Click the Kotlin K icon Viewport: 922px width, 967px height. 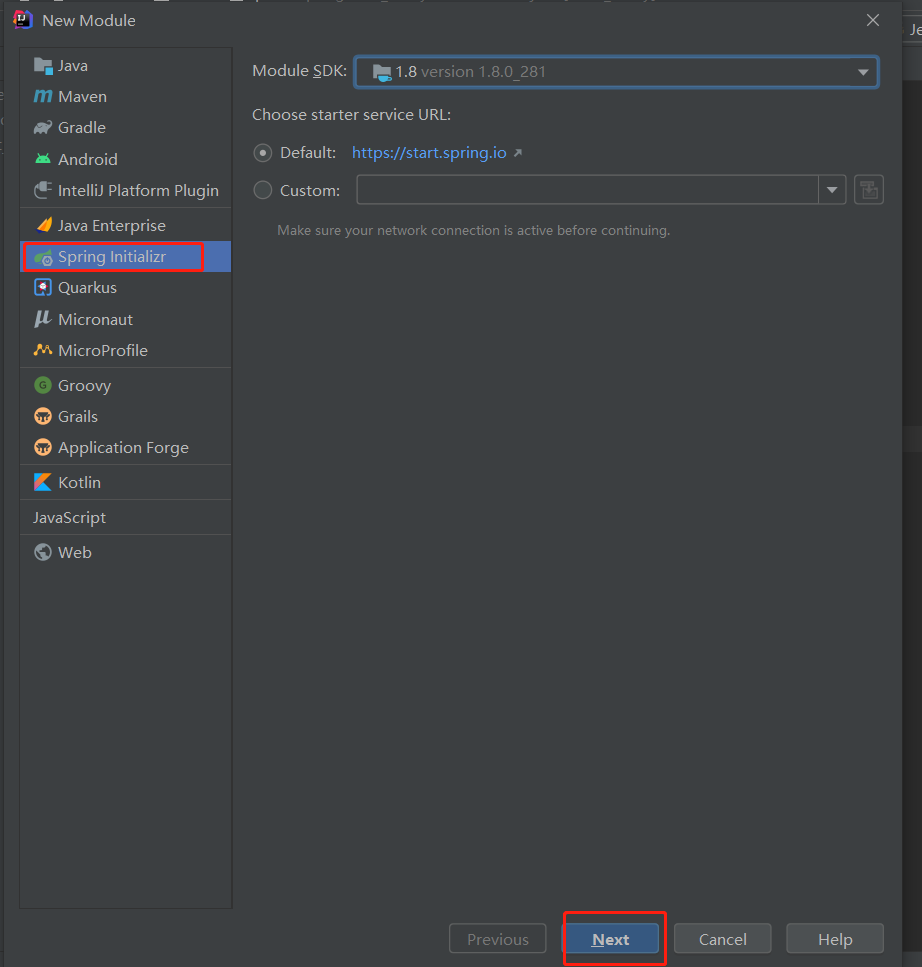[x=43, y=482]
